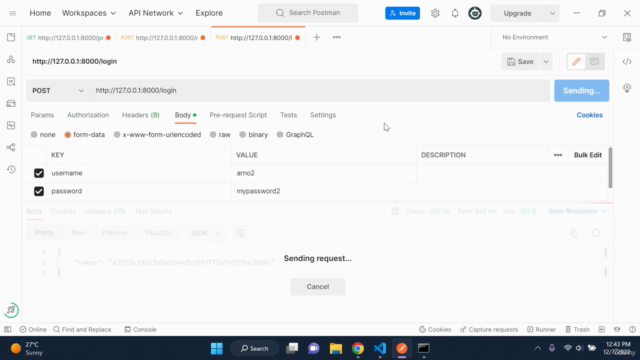The width and height of the screenshot is (640, 360).
Task: Open Chrome from the taskbar
Action: point(358,348)
